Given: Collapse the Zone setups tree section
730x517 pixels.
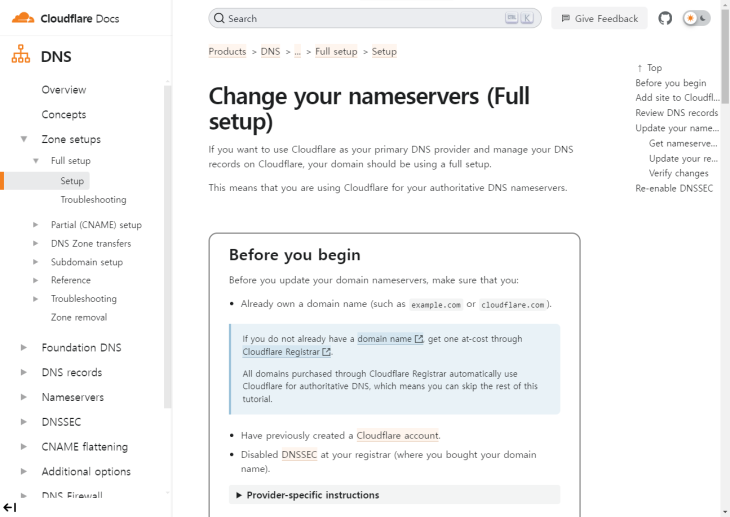Looking at the screenshot, I should [24, 139].
